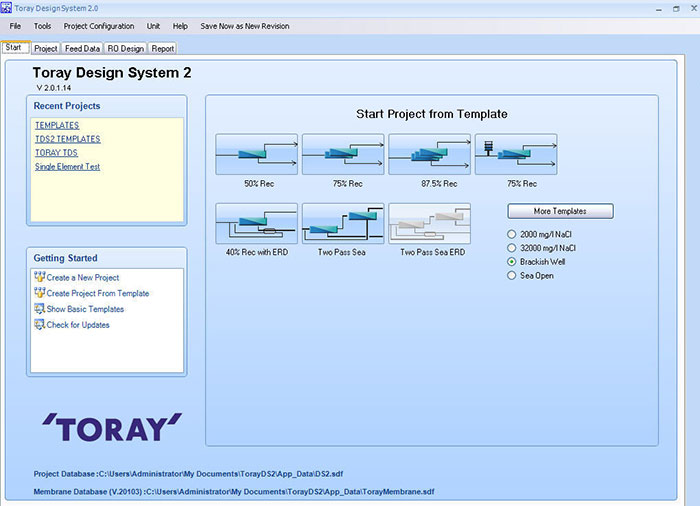Click the Getting Started heading

(x=65, y=258)
